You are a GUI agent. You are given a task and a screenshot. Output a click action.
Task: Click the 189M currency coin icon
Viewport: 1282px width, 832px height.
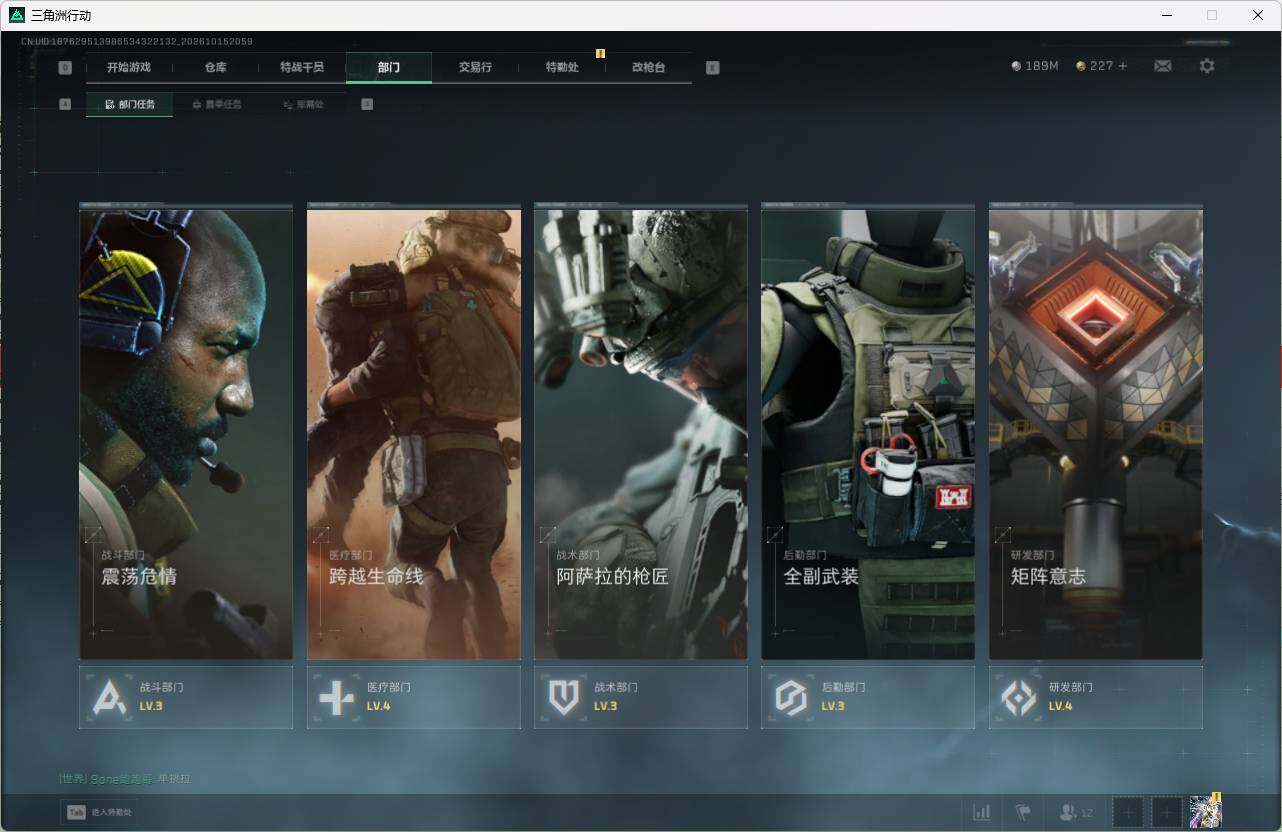pyautogui.click(x=1017, y=66)
